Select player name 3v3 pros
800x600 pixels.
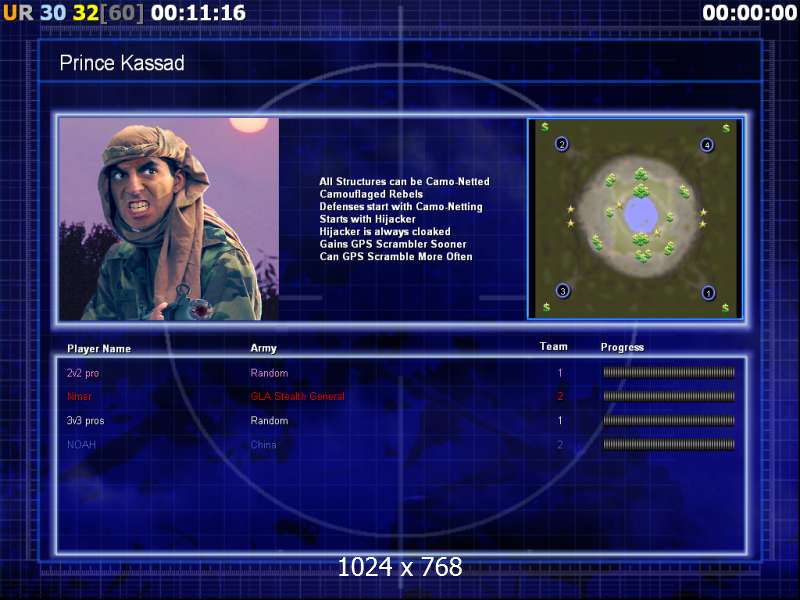point(85,420)
